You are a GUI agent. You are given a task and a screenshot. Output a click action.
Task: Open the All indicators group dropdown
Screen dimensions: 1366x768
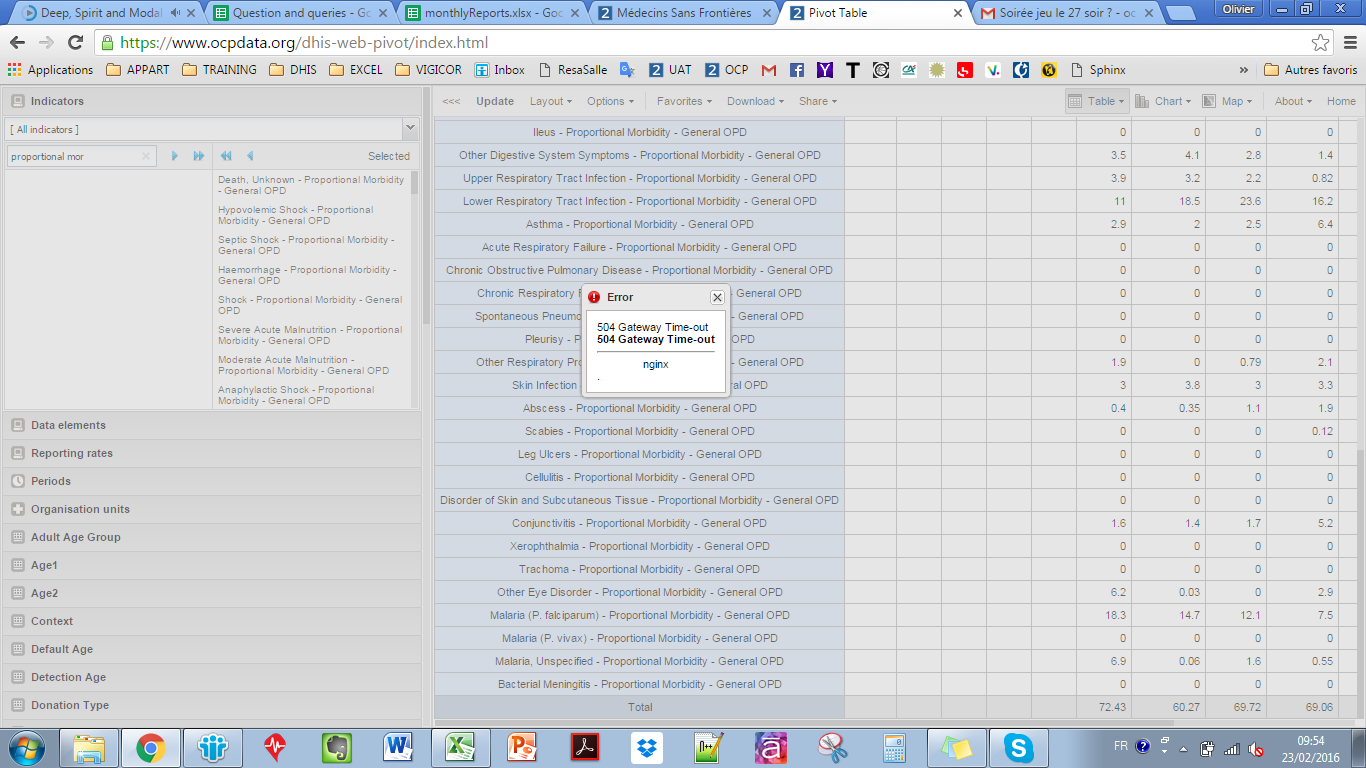pyautogui.click(x=409, y=129)
